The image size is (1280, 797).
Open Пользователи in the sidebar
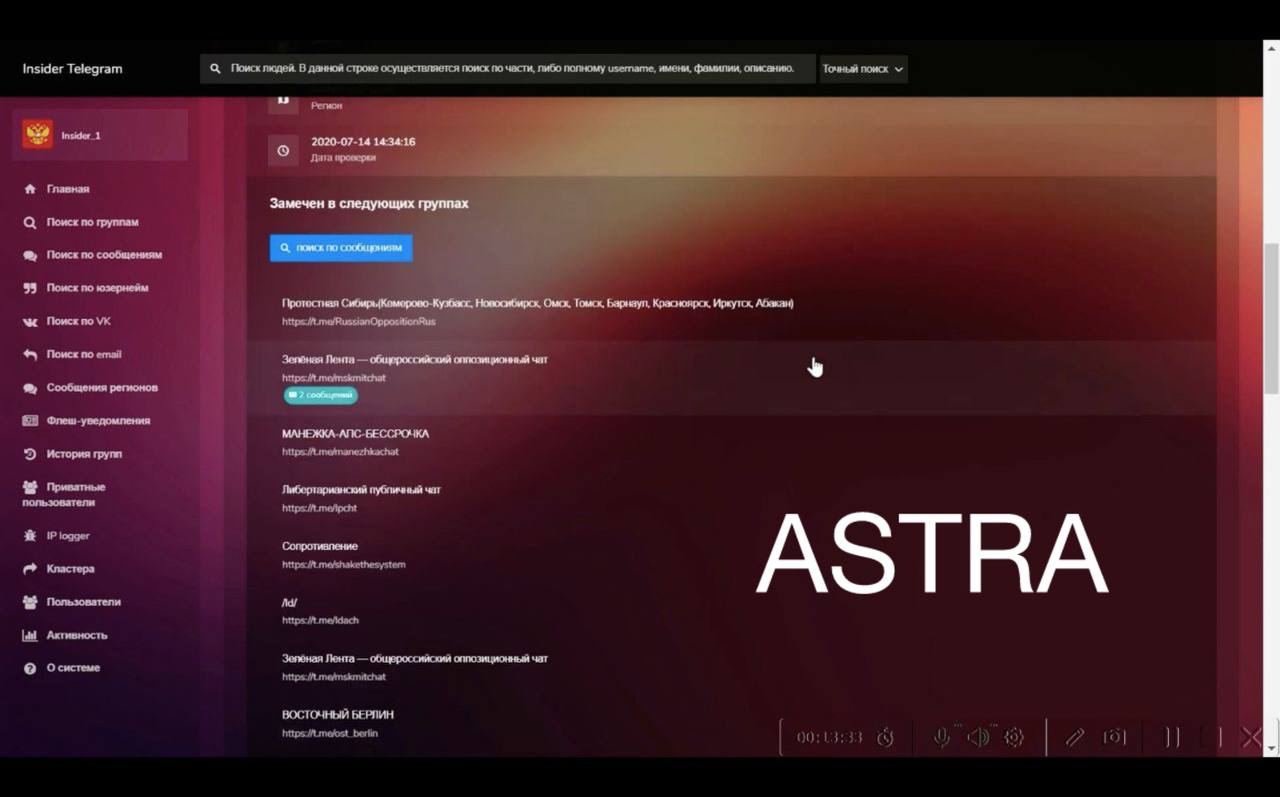coord(83,602)
